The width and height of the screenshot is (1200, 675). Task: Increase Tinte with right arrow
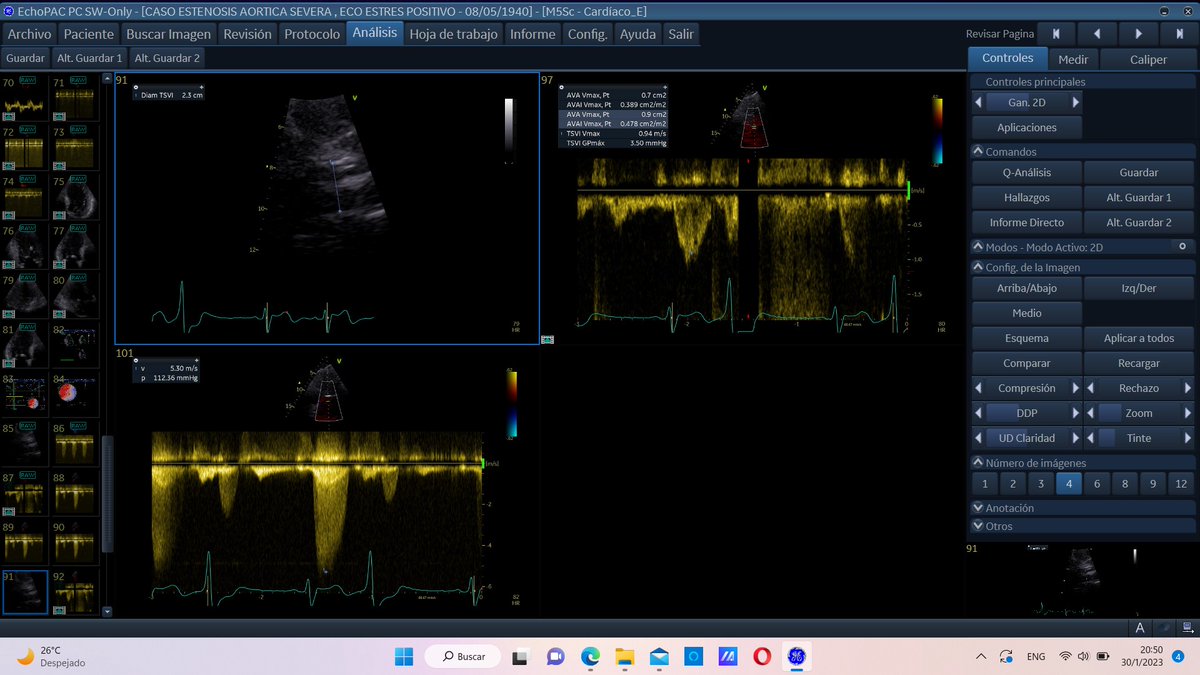click(1188, 438)
